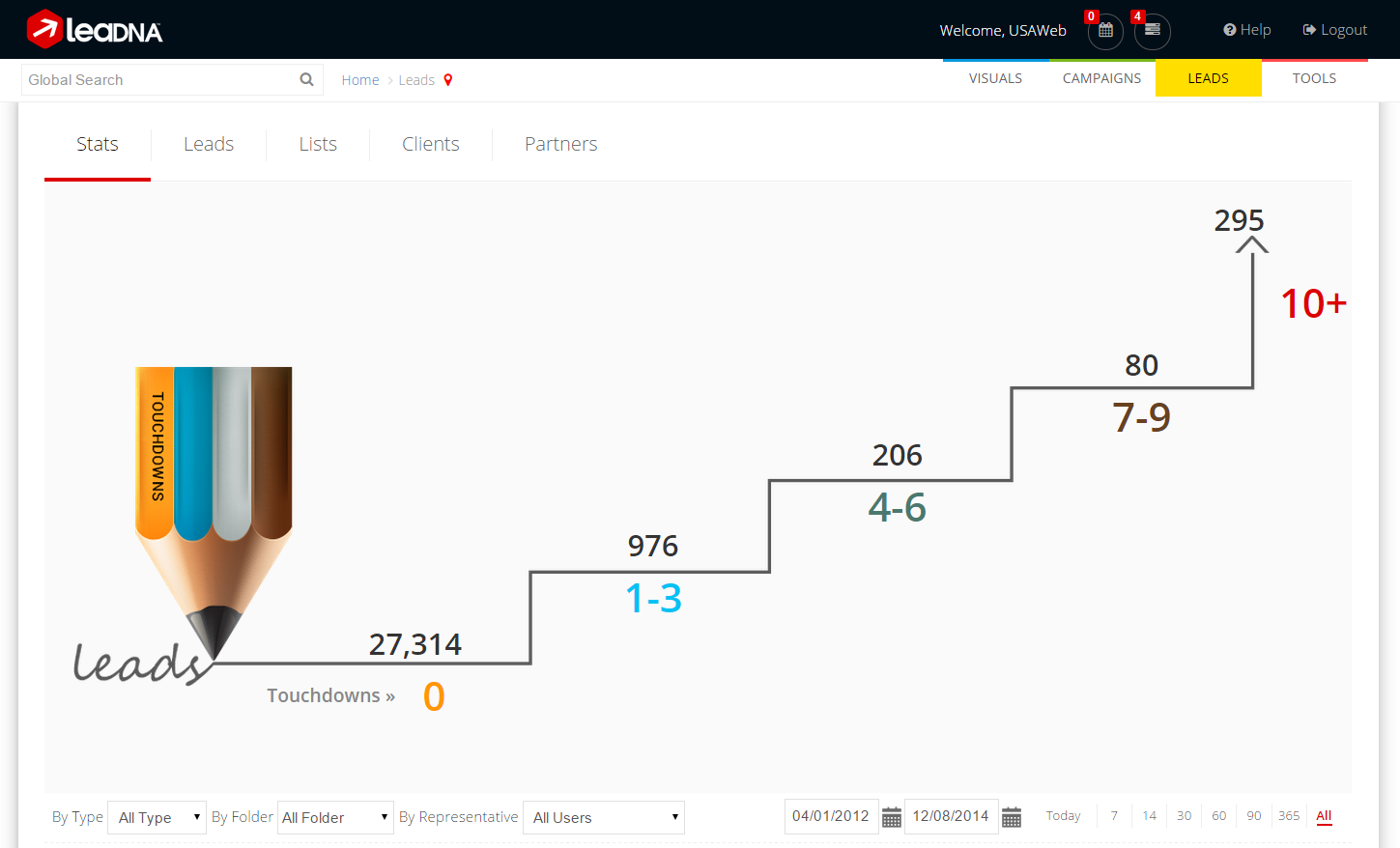Click the Global Search magnifier icon

pyautogui.click(x=306, y=80)
